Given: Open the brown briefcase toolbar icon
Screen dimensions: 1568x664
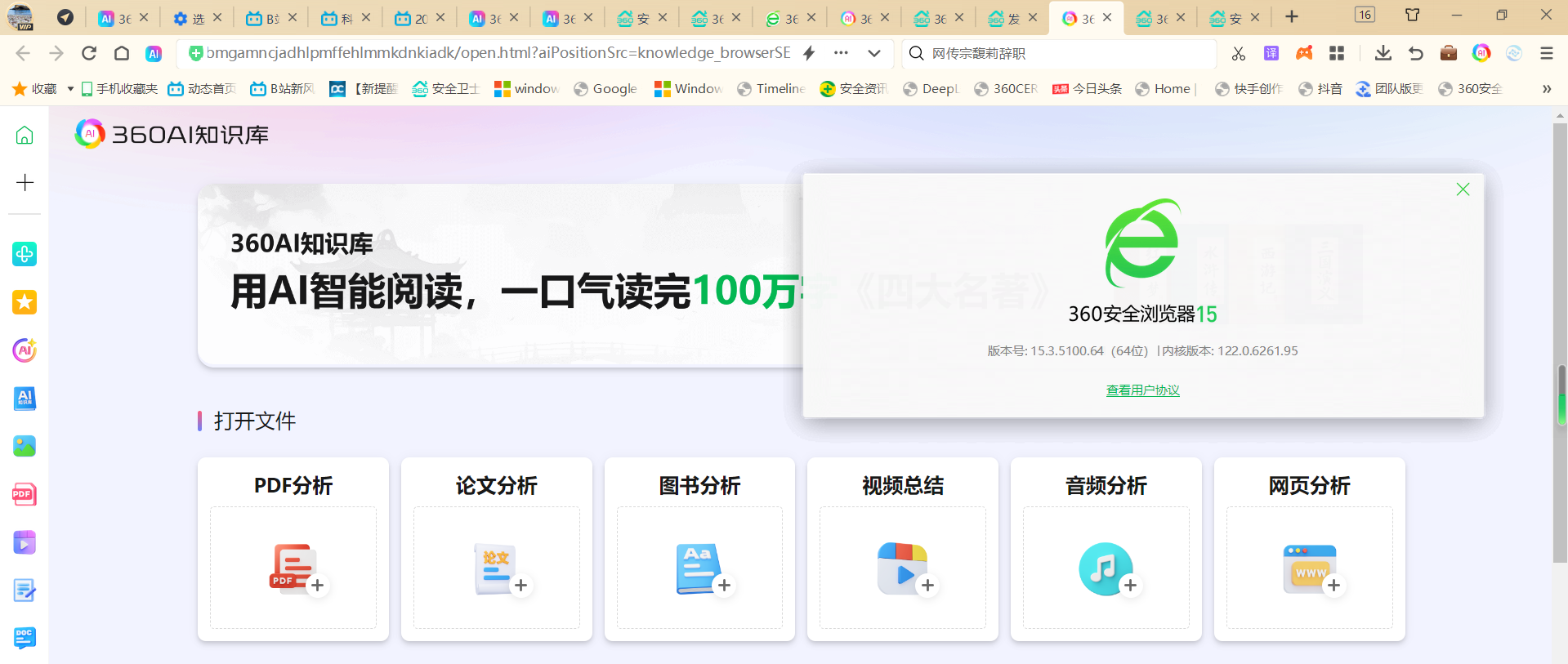Looking at the screenshot, I should pos(1449,53).
